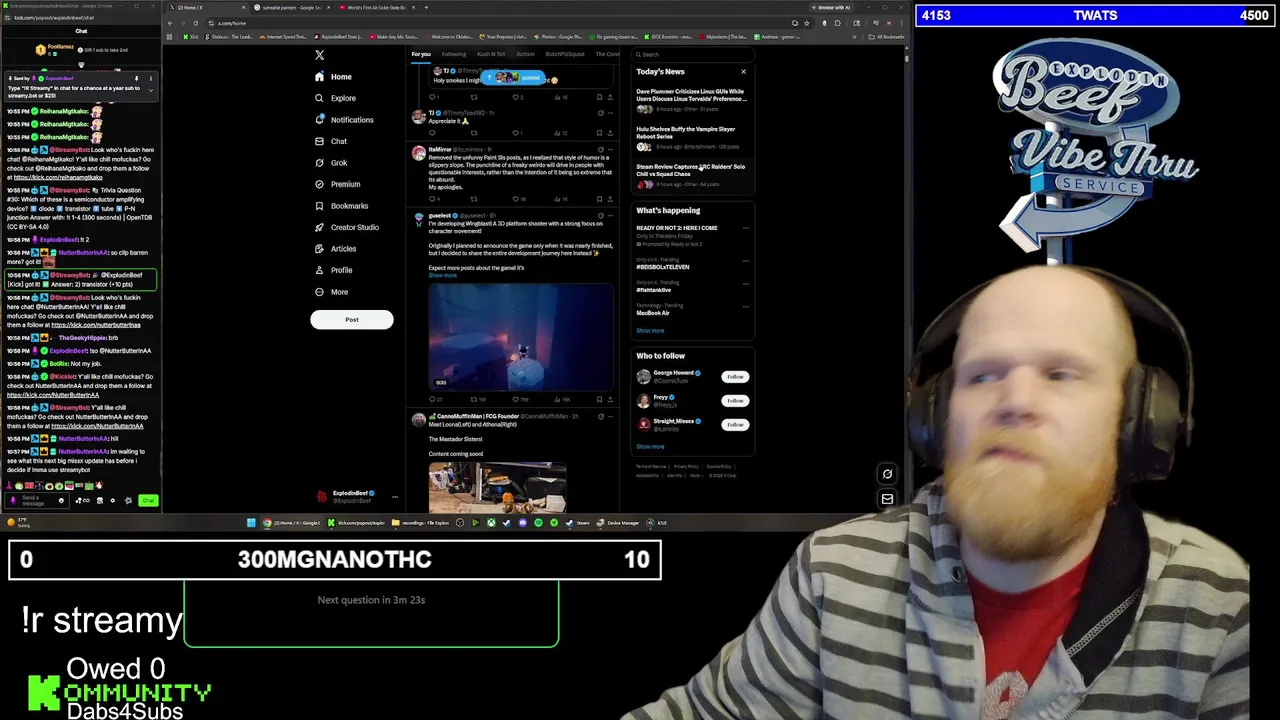
Task: Send message with green Chat button
Action: coord(148,500)
